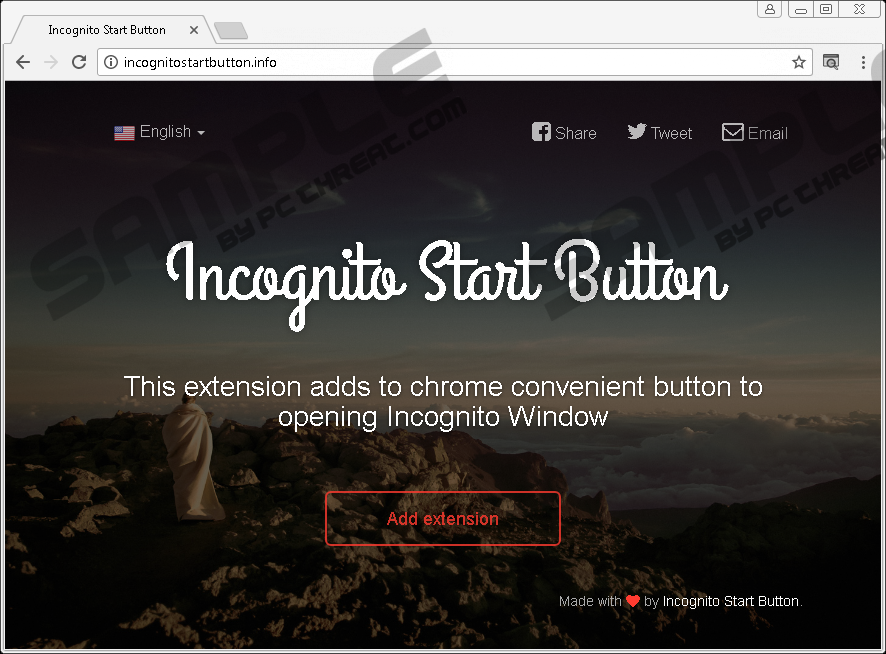886x654 pixels.
Task: Minimize the Chrome window
Action: 801,9
